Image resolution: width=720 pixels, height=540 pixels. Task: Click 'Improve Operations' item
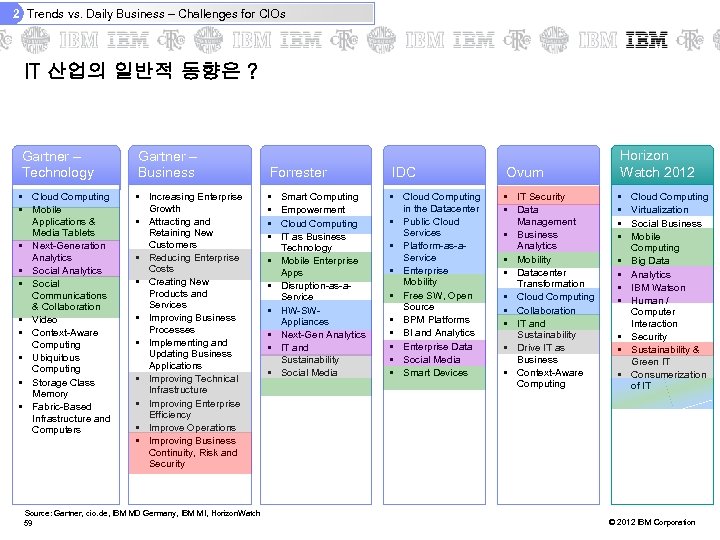click(192, 428)
